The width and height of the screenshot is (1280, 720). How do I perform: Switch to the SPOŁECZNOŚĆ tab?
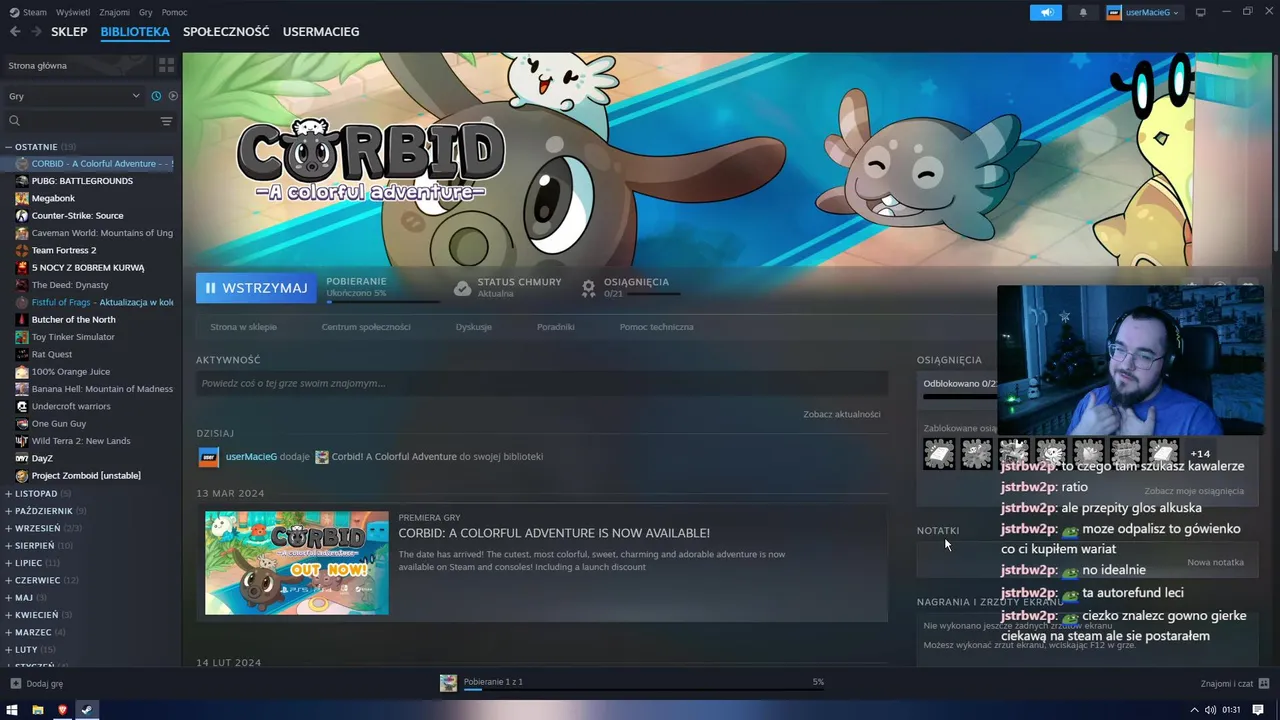click(226, 32)
